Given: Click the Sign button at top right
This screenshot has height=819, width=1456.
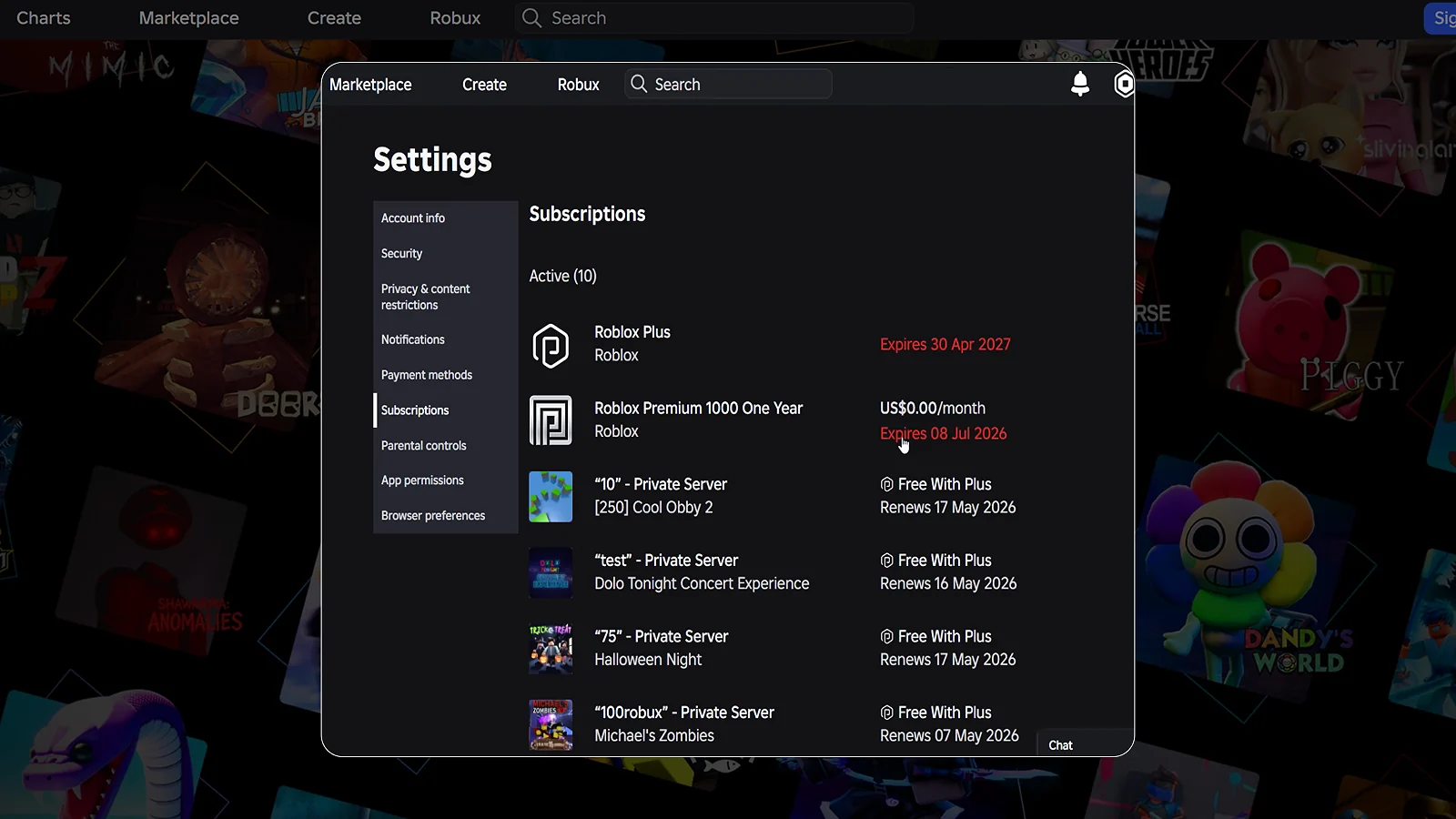Looking at the screenshot, I should (1441, 18).
